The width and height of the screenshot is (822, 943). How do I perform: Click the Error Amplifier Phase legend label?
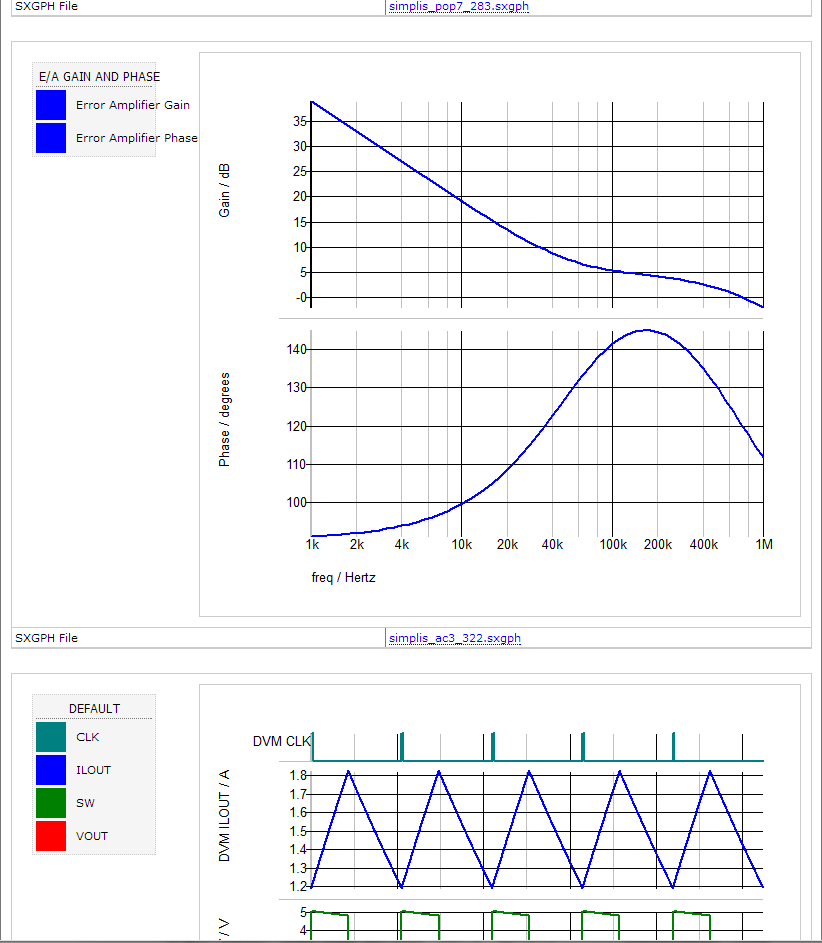(137, 138)
